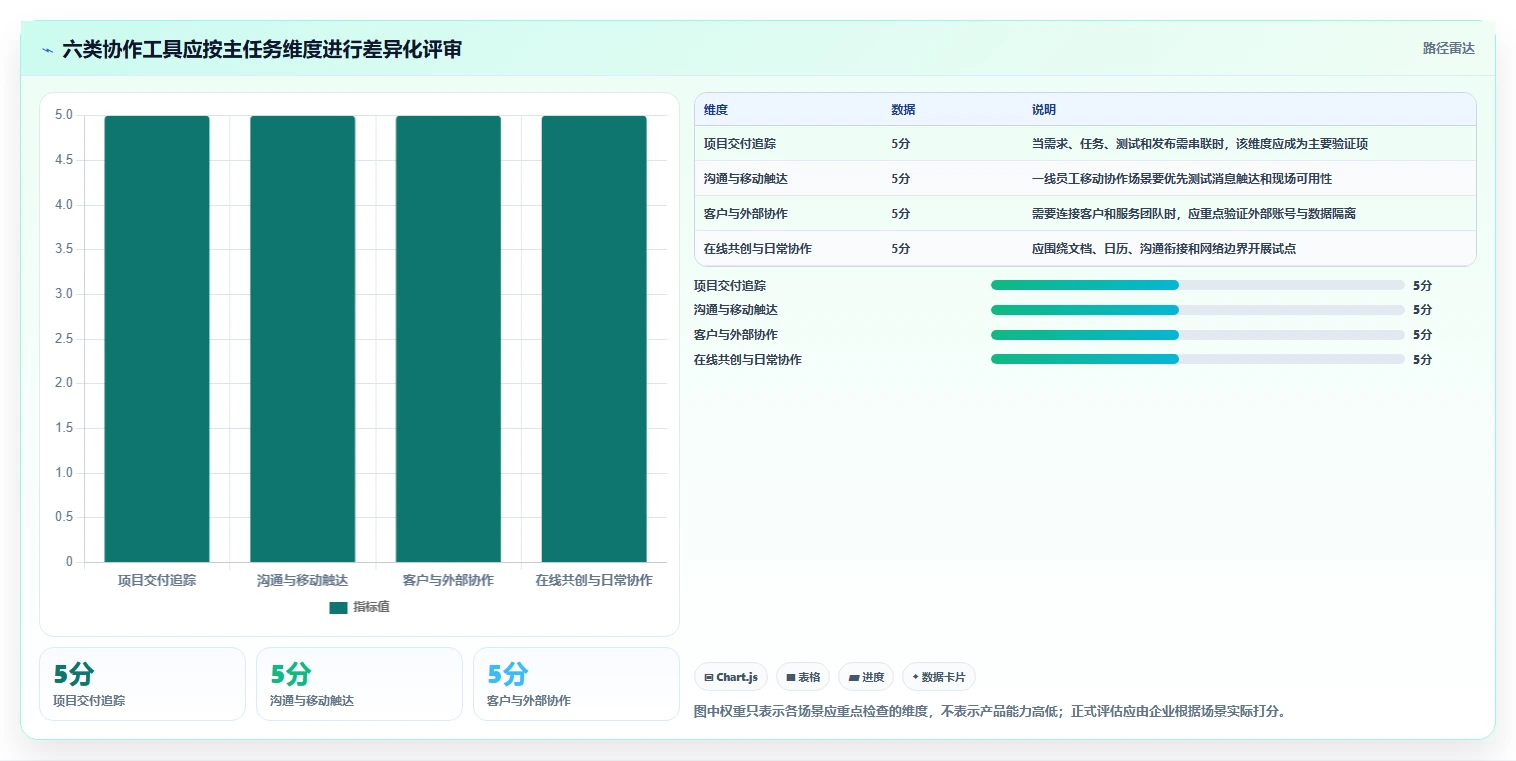The height and width of the screenshot is (761, 1516).
Task: Click table cell 在线共创与日常协作
Action: (x=758, y=249)
